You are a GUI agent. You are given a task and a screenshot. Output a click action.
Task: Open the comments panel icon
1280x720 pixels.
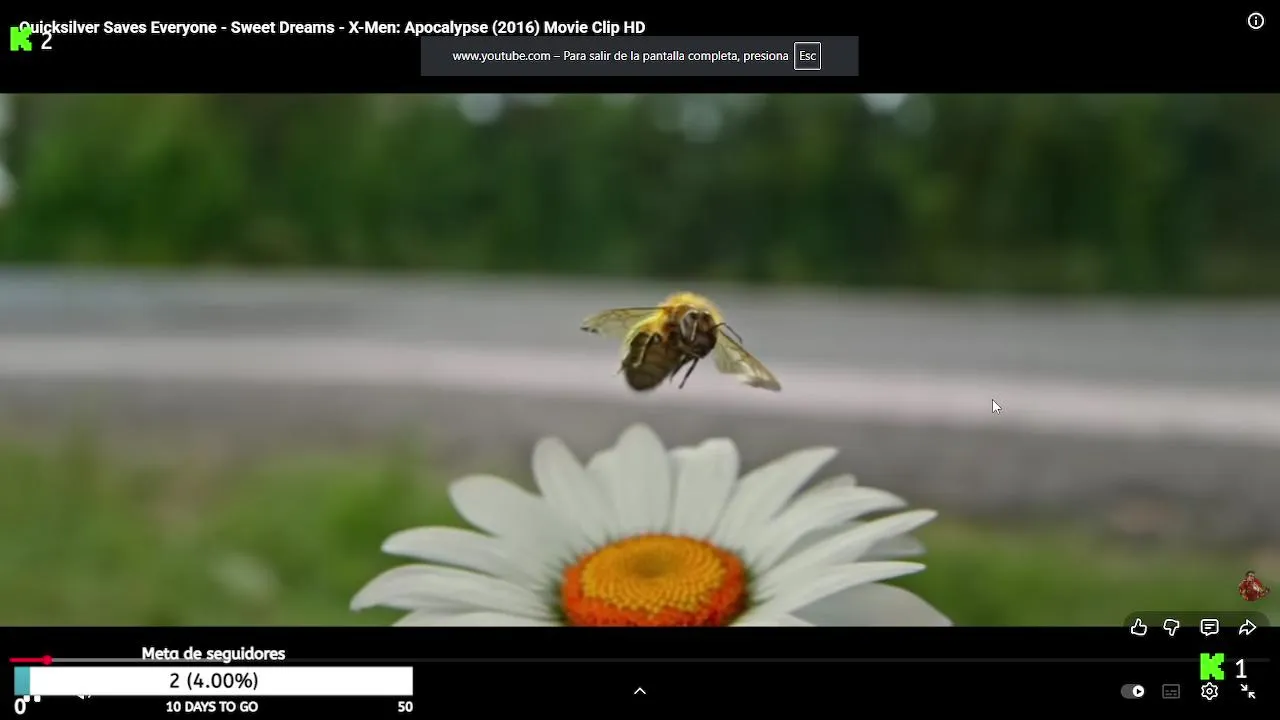coord(1209,627)
